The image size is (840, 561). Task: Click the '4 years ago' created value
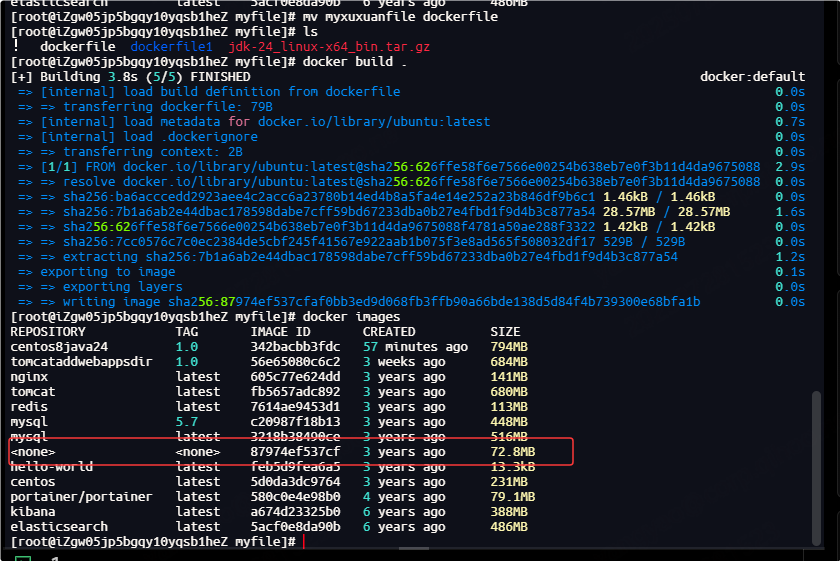coord(404,497)
